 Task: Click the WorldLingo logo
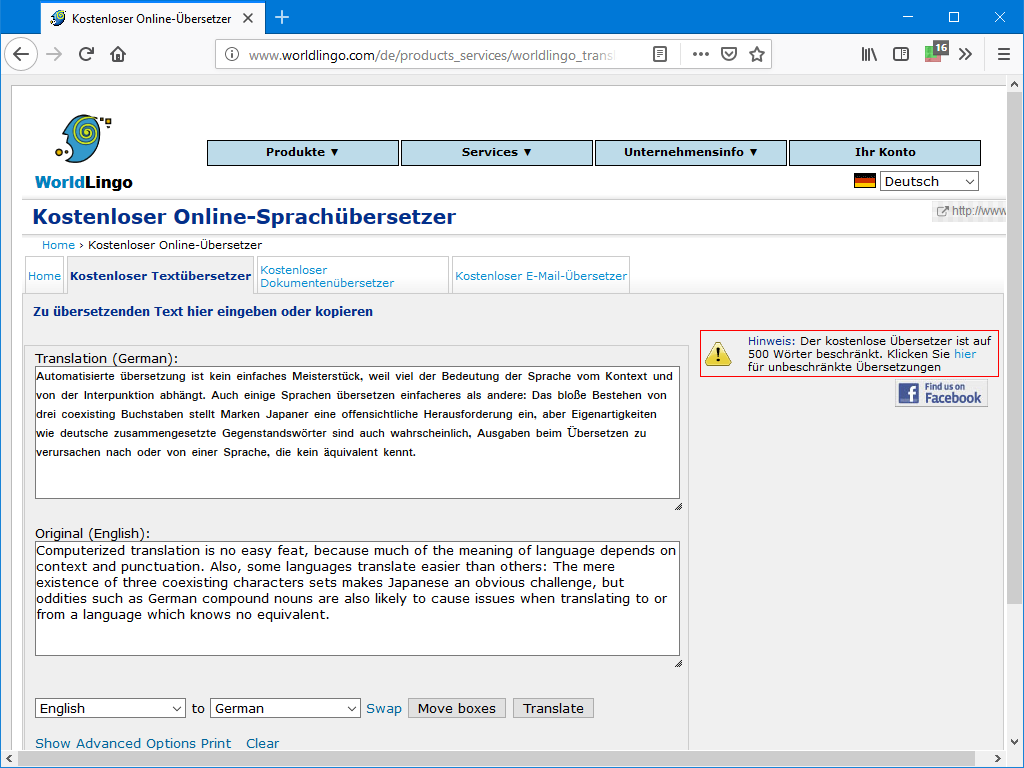[84, 153]
